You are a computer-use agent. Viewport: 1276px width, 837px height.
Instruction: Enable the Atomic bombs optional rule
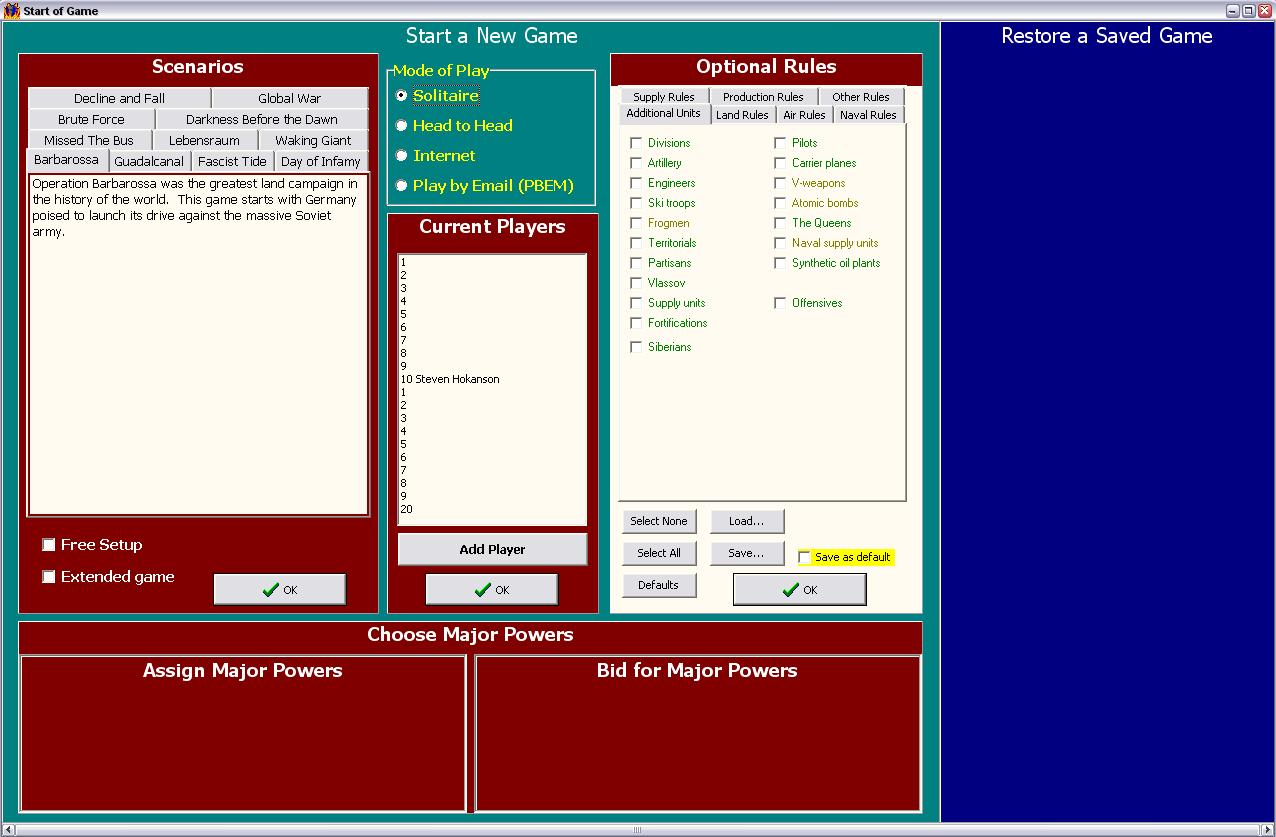(780, 203)
